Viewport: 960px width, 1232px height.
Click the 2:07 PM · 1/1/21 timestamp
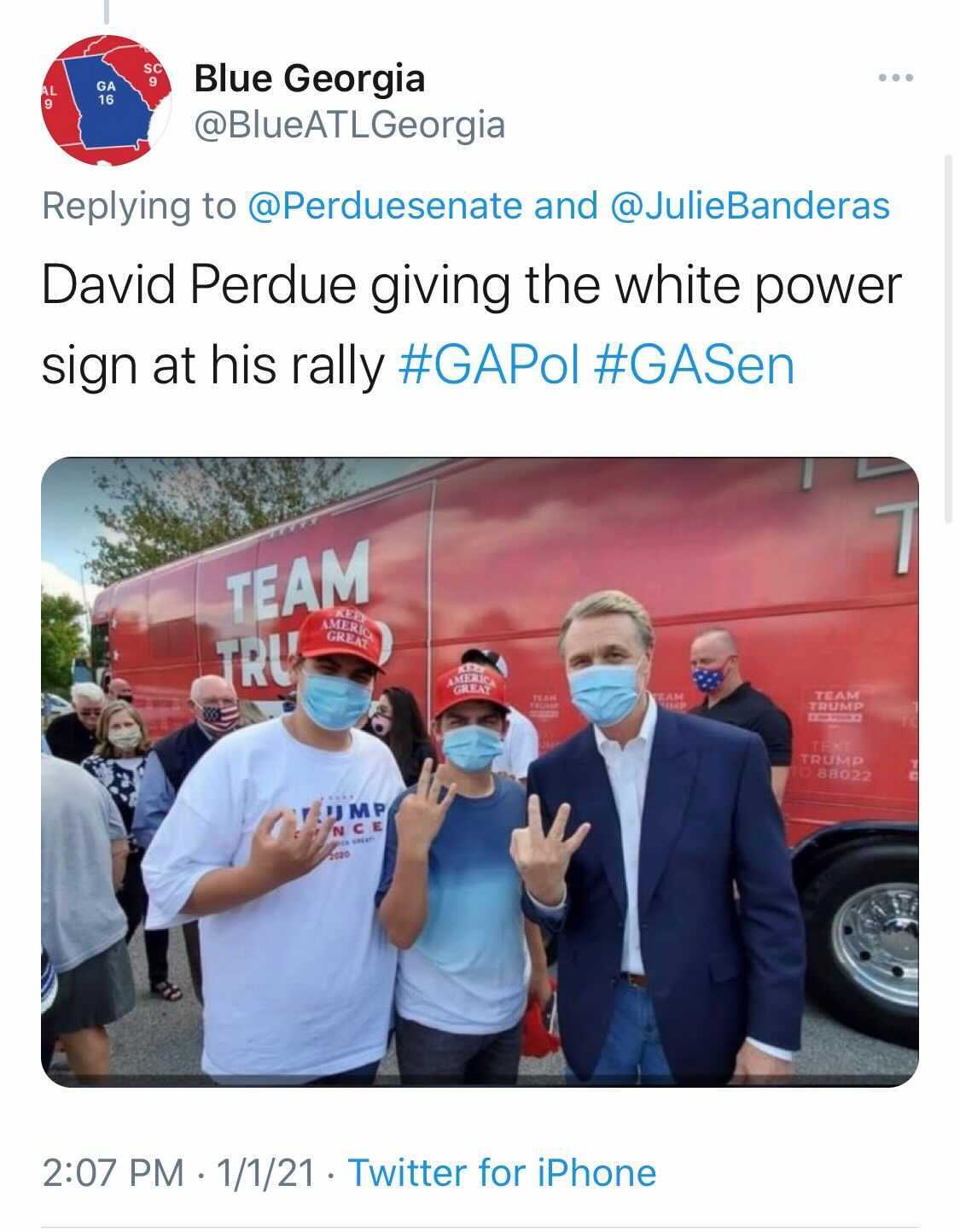[177, 1172]
